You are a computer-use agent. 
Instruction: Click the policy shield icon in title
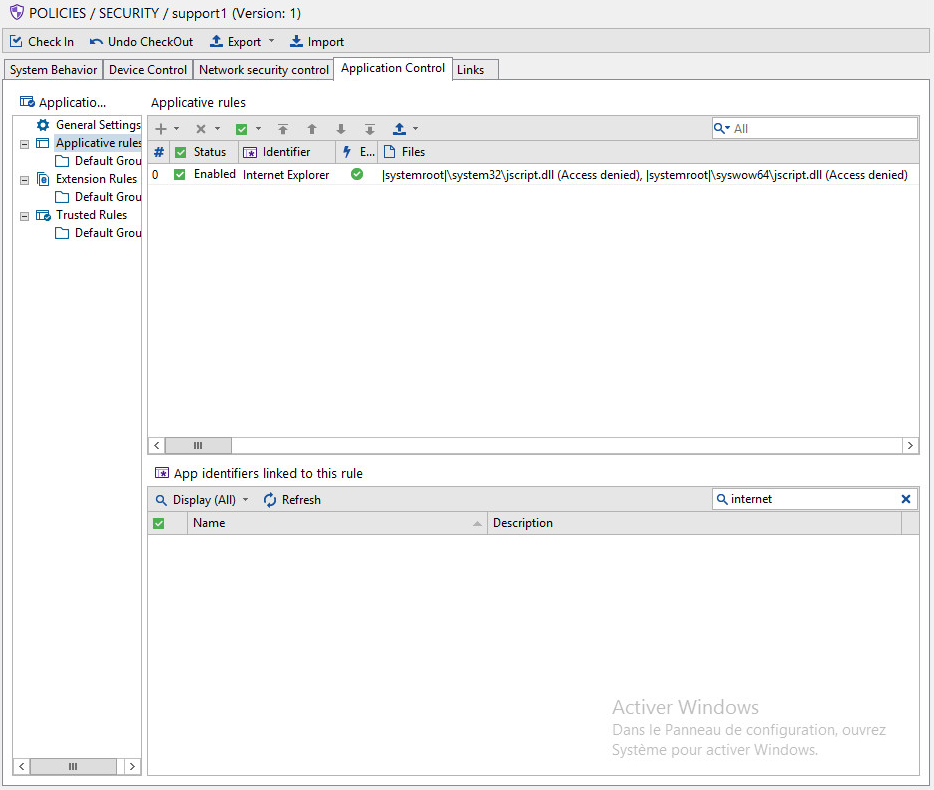tap(17, 12)
